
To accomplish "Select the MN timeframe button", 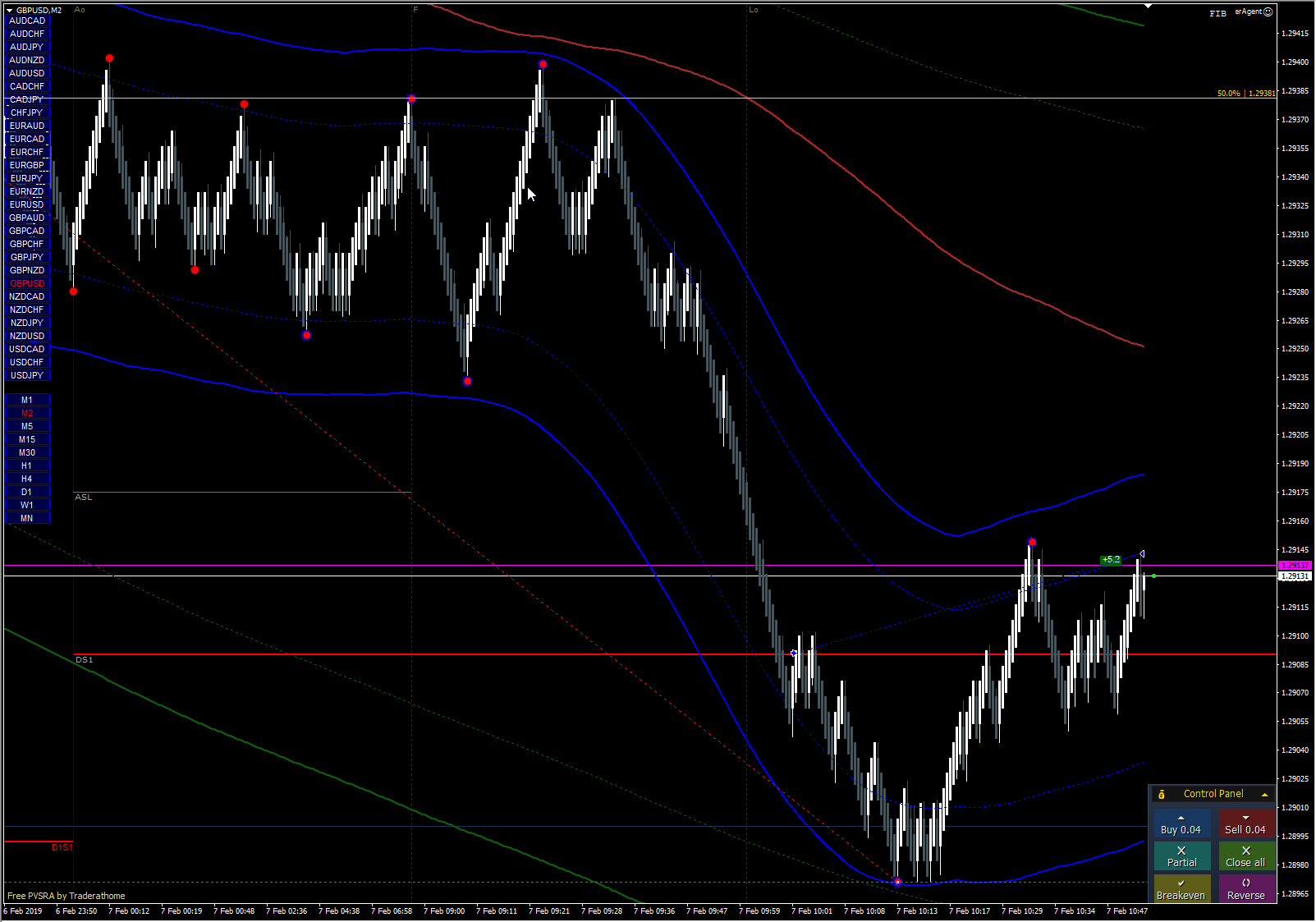I will [27, 518].
